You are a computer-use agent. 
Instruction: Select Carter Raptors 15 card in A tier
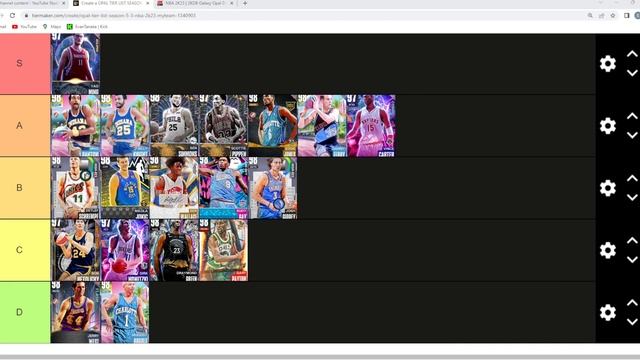click(x=371, y=126)
